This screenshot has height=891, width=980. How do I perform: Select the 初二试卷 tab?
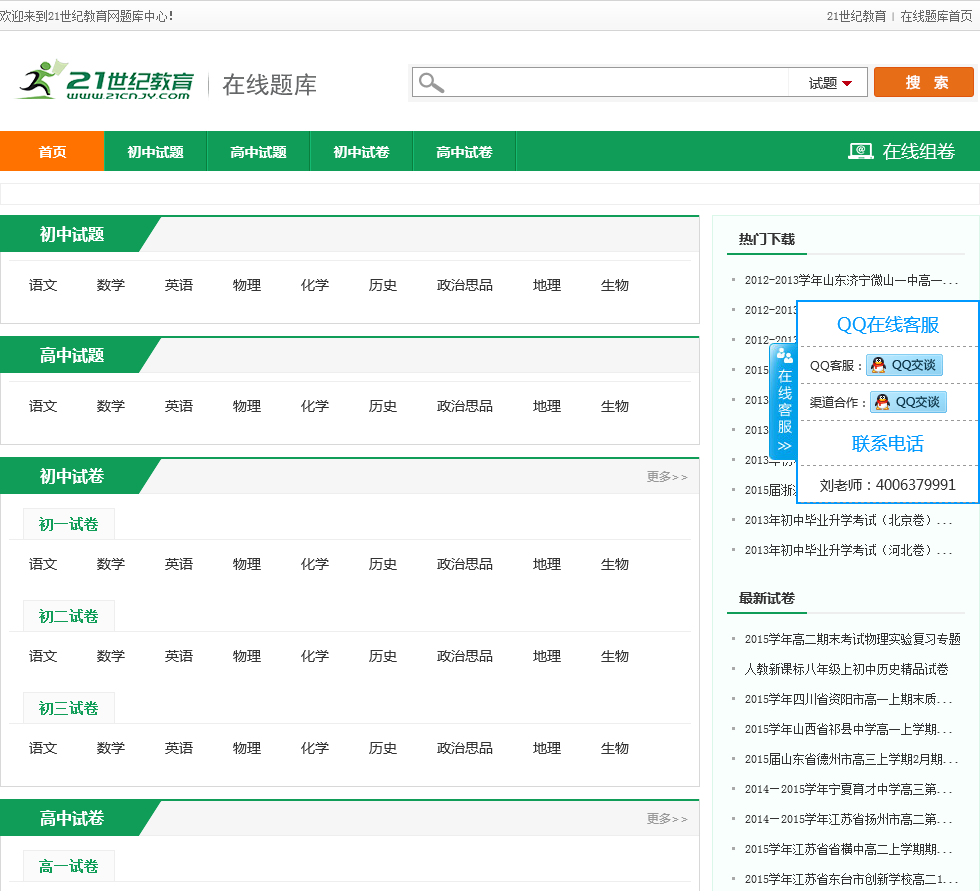69,616
